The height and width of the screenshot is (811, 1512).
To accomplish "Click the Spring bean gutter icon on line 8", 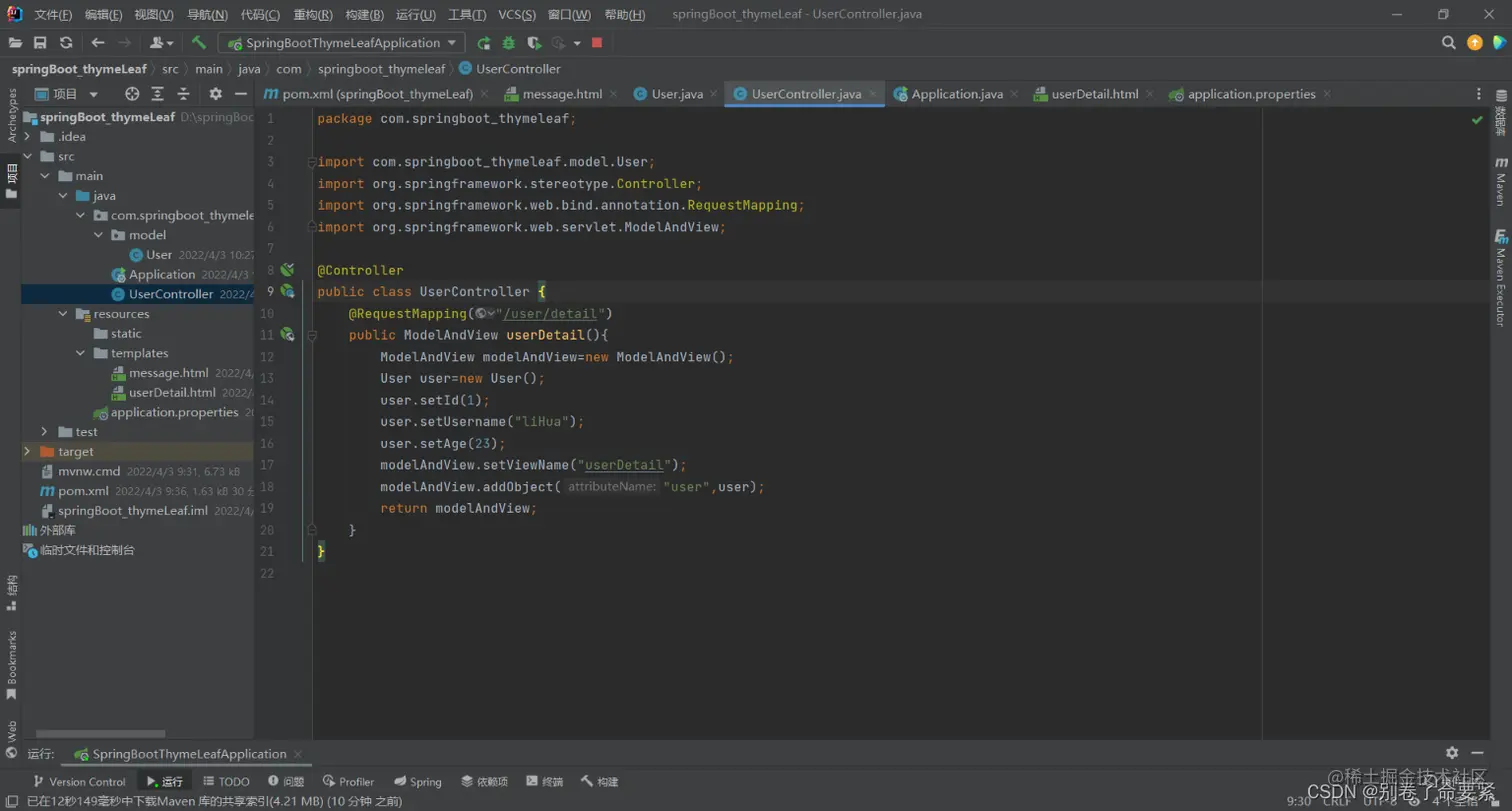I will point(287,270).
